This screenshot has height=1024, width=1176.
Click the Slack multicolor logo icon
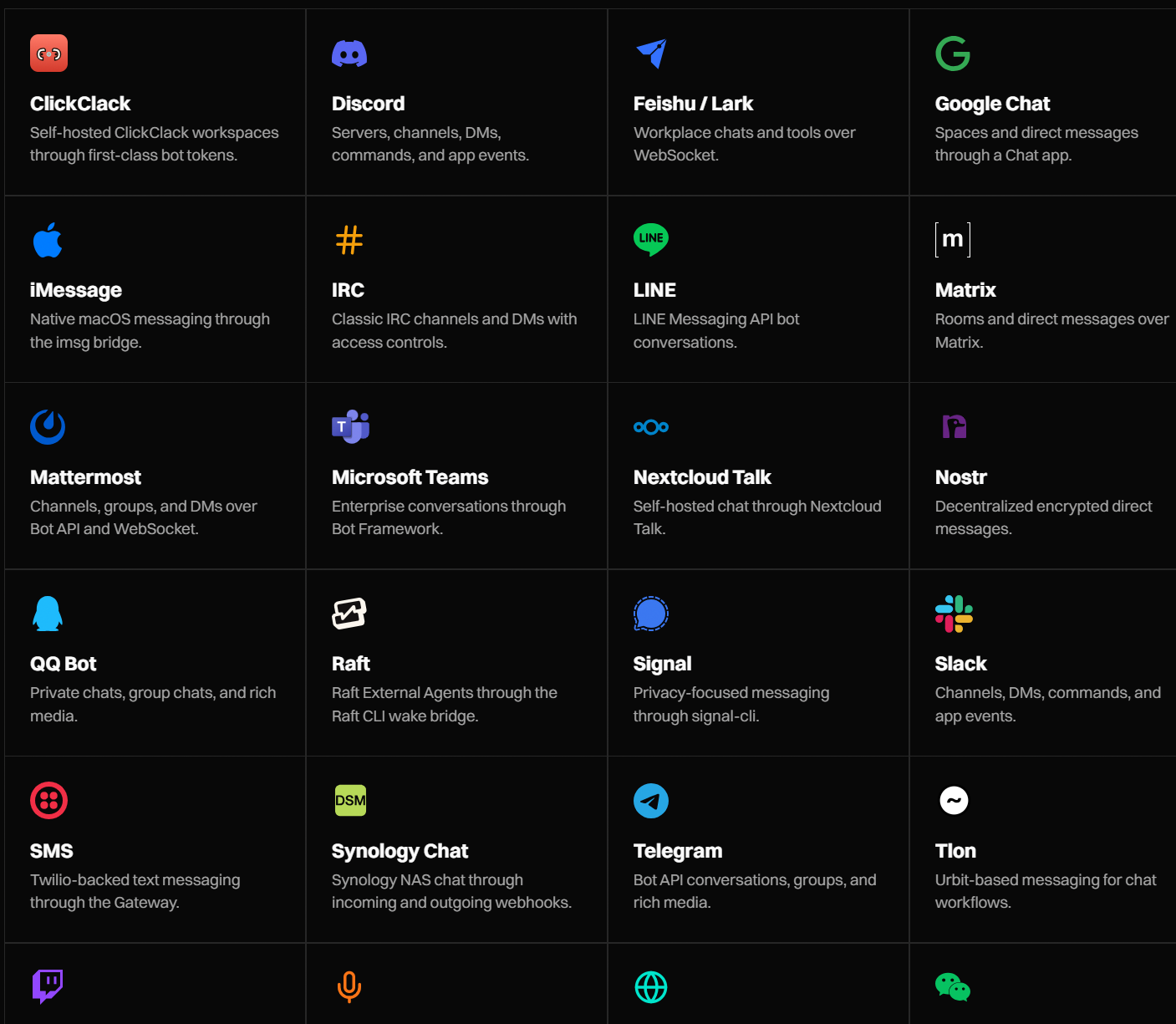(954, 614)
